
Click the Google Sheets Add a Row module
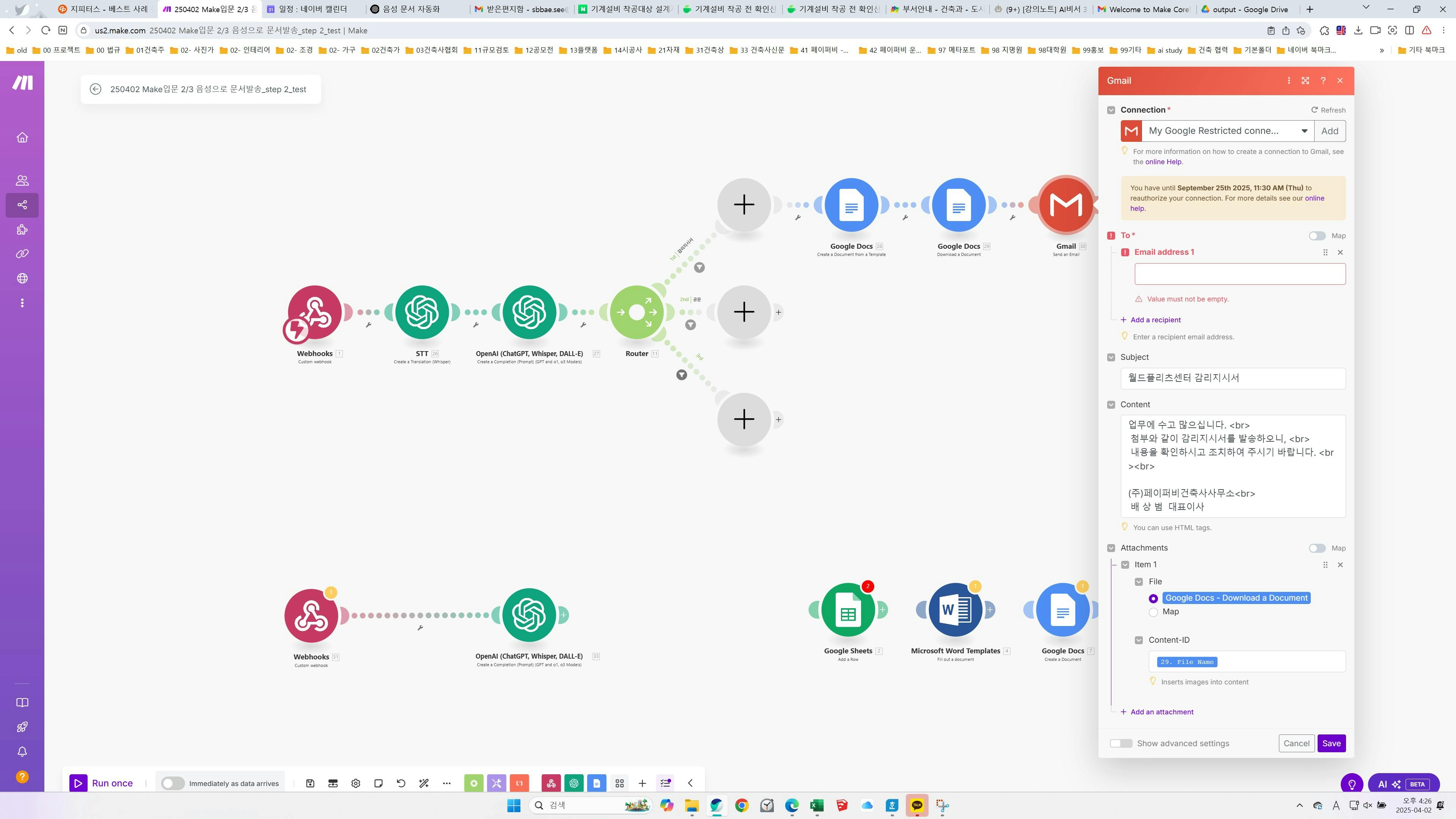(x=848, y=610)
